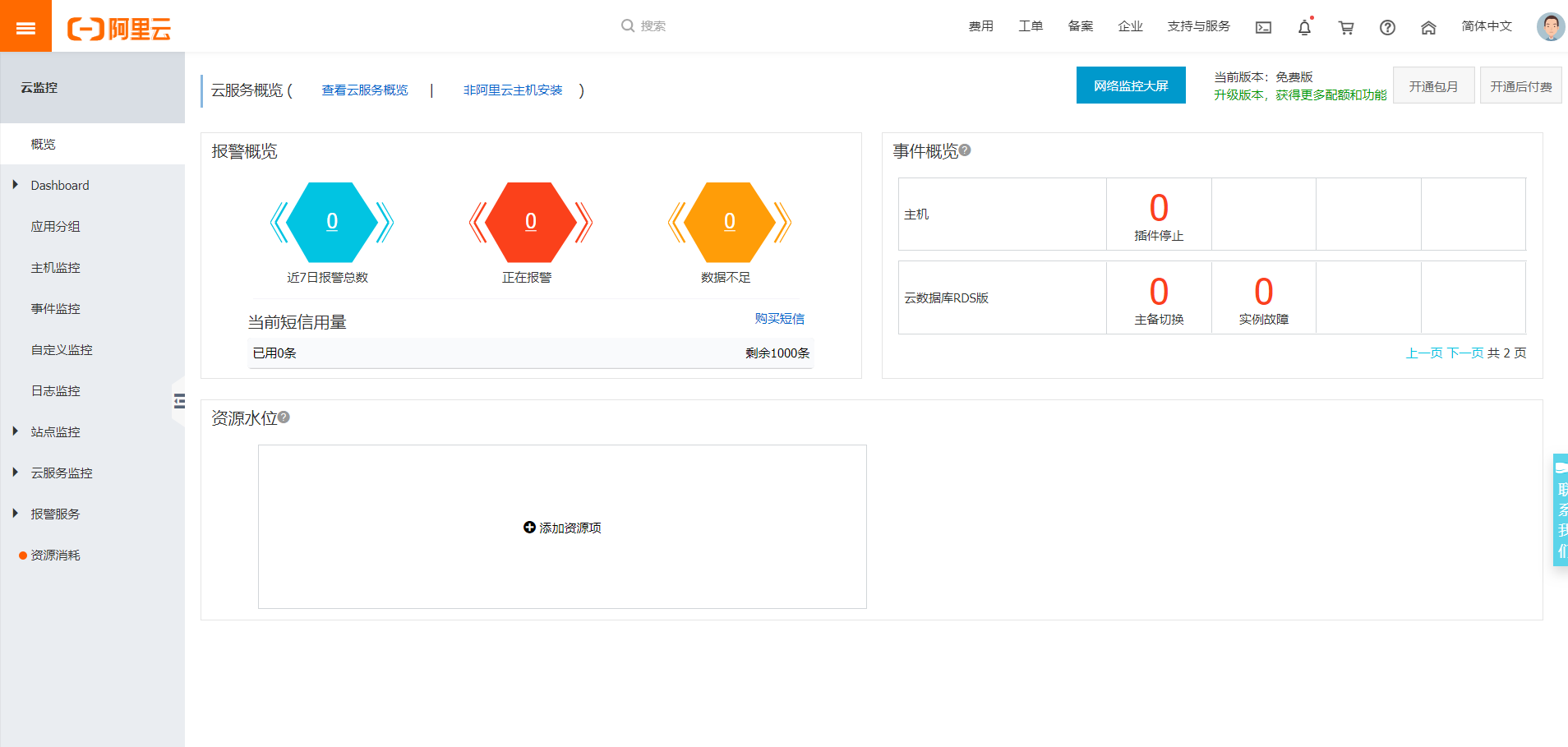1568x747 pixels.
Task: Click the 事件概览 help tooltip icon
Action: 965,150
